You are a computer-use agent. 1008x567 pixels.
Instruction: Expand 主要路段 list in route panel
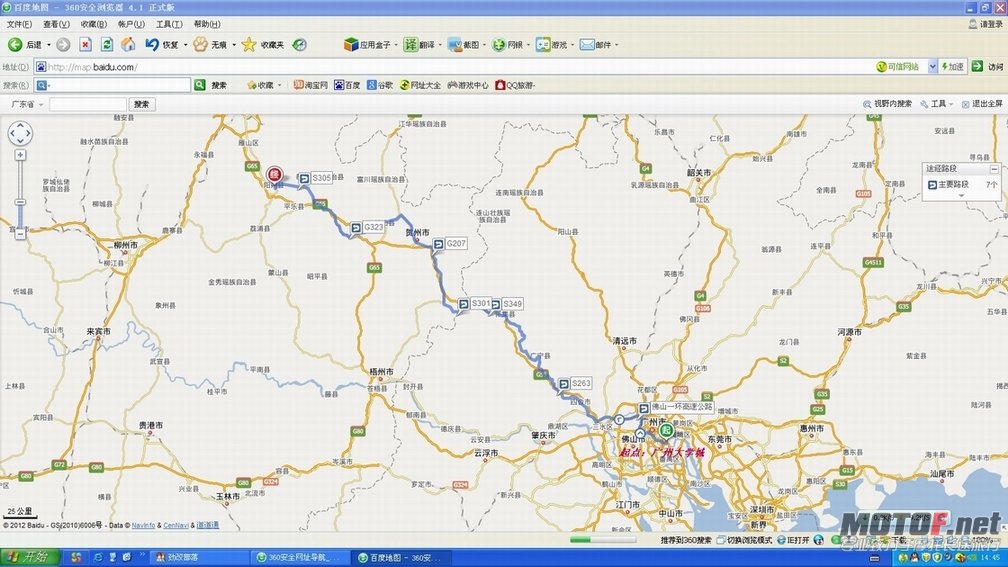click(962, 195)
